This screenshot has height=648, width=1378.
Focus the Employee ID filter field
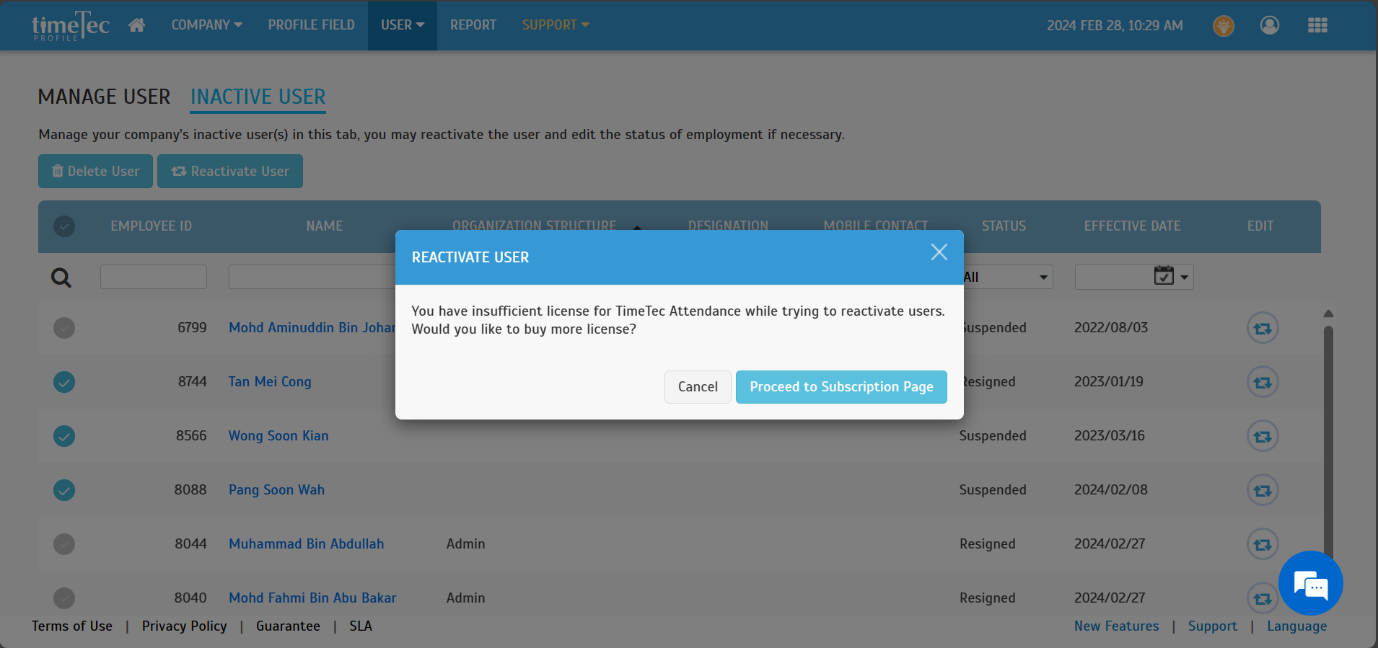pos(153,277)
